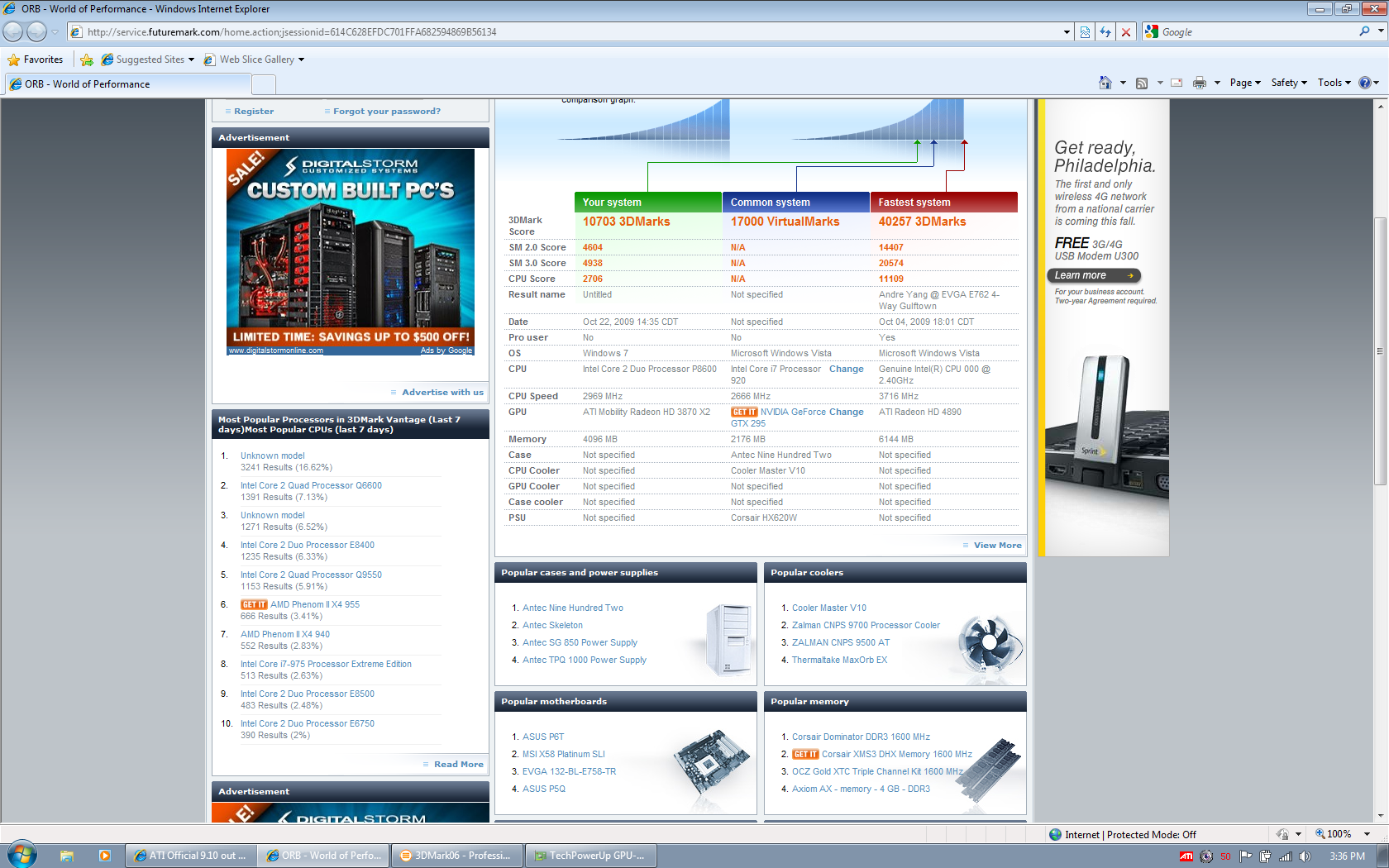Open the Help question mark icon
The image size is (1389, 868).
pyautogui.click(x=1365, y=83)
